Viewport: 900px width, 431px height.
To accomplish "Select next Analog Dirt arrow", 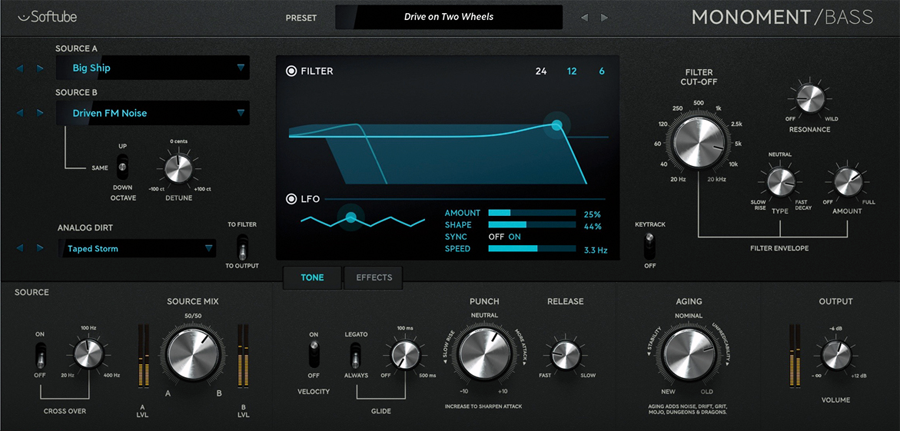I will point(40,248).
